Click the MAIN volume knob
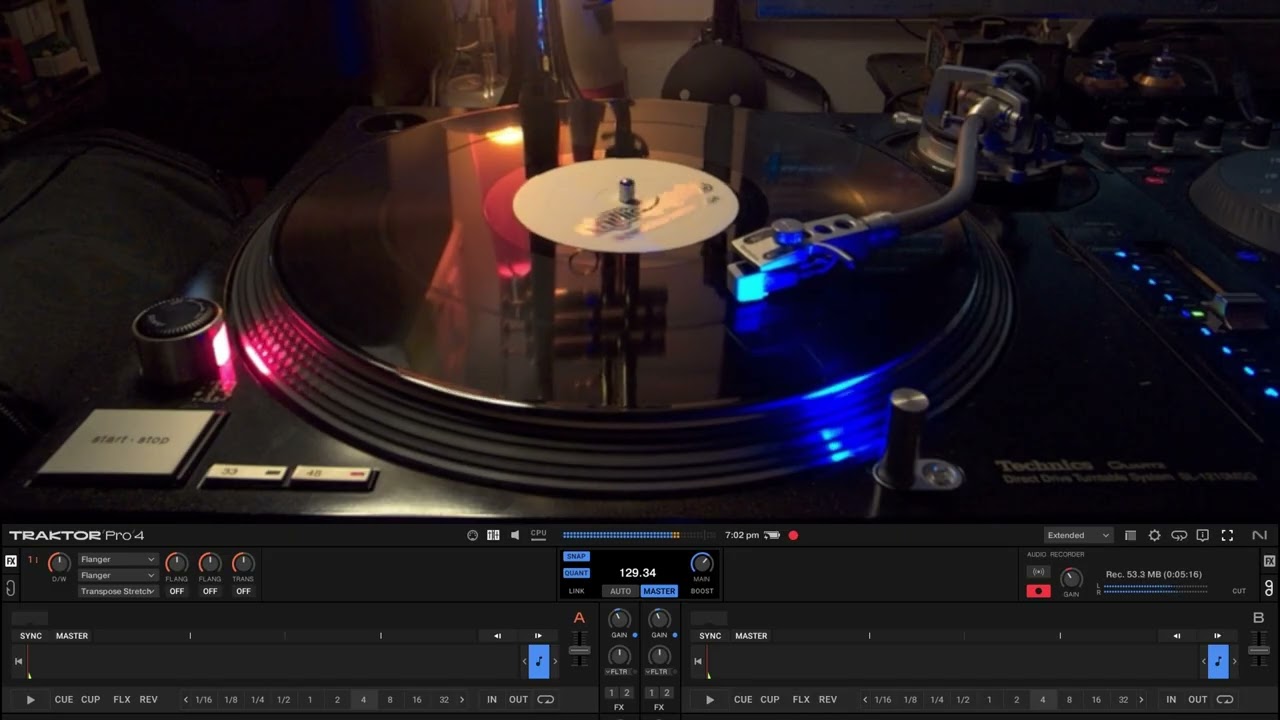 coord(702,563)
